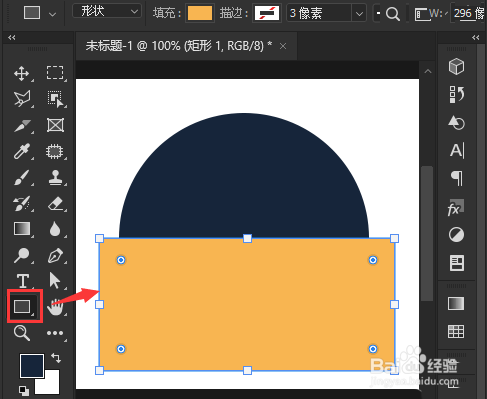Click the W width input field

coord(468,13)
